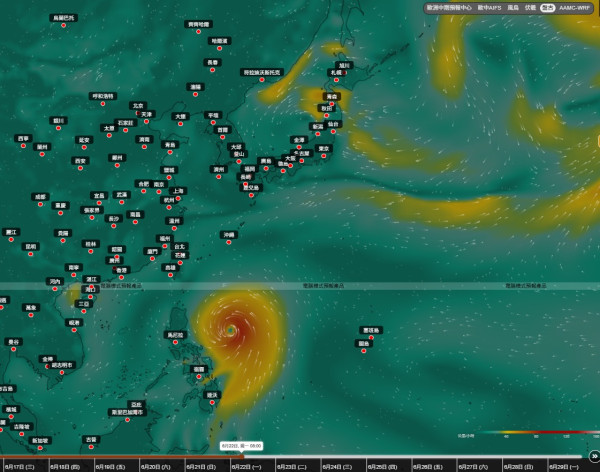Click the 武漢 city marker

pyautogui.click(x=122, y=195)
